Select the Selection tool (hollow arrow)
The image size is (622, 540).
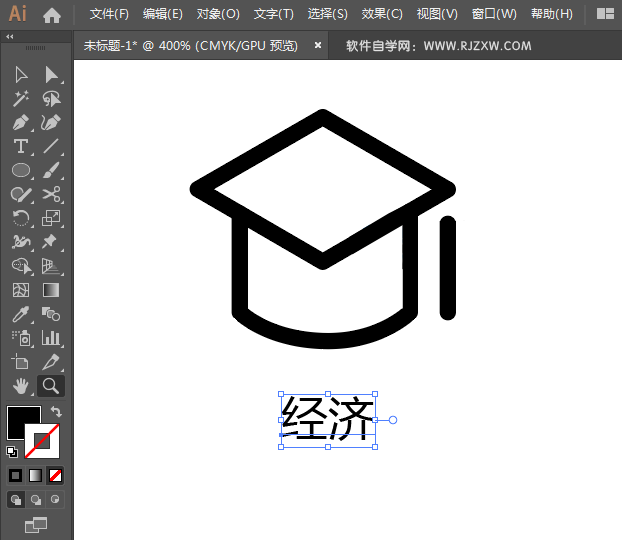(x=21, y=75)
